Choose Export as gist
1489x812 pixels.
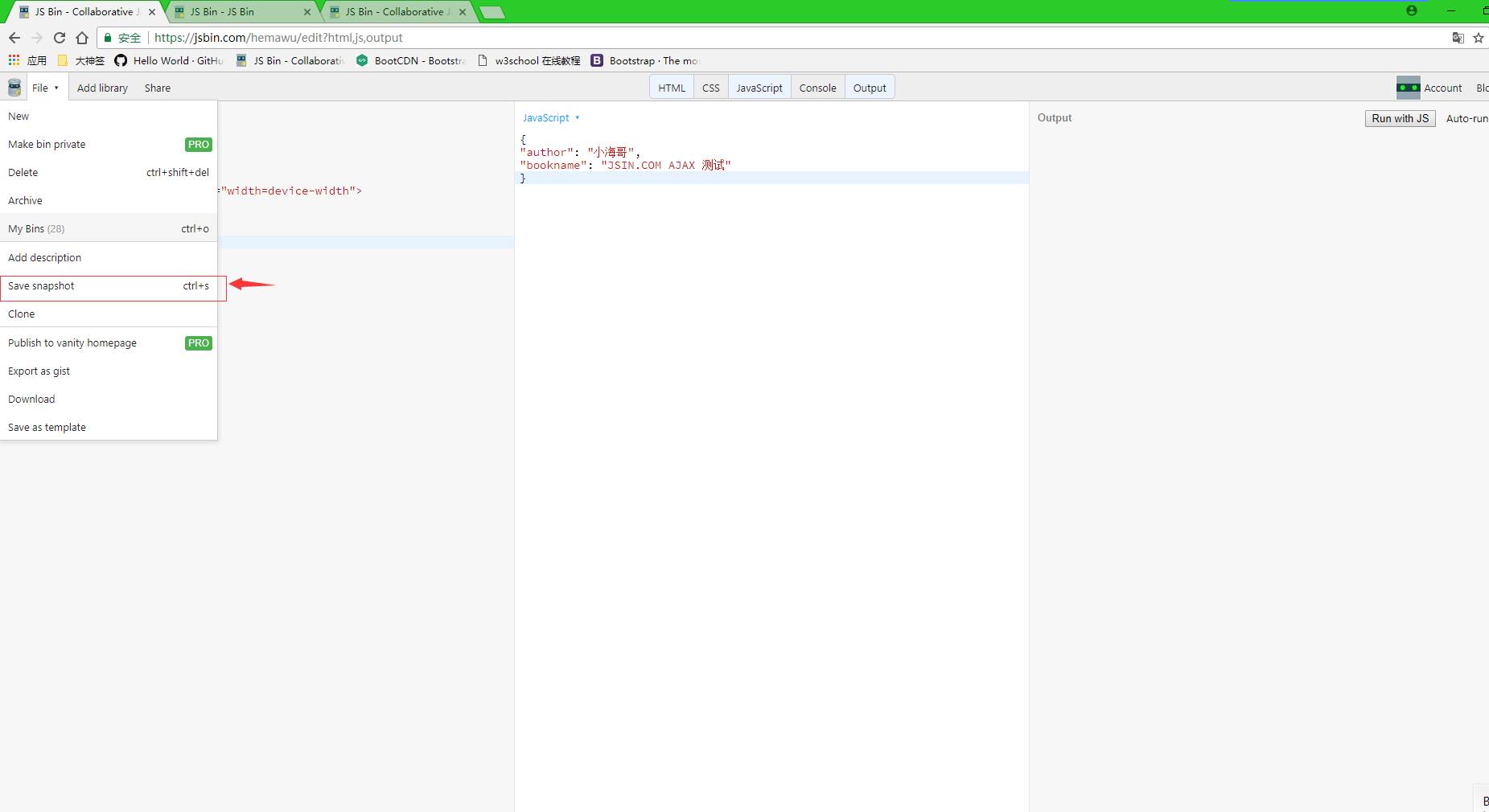(109, 371)
